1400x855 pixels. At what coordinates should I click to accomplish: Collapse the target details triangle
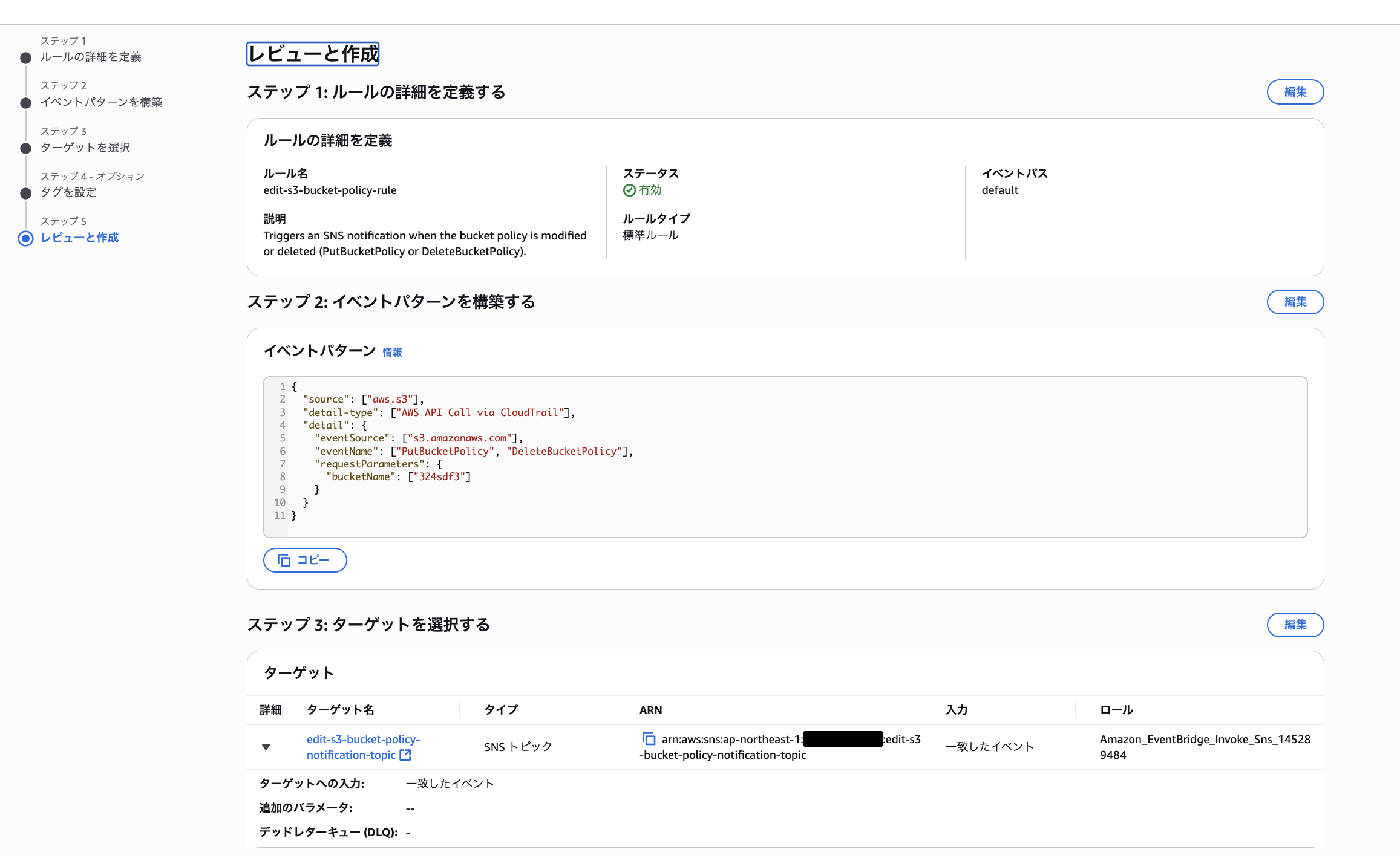pyautogui.click(x=266, y=747)
